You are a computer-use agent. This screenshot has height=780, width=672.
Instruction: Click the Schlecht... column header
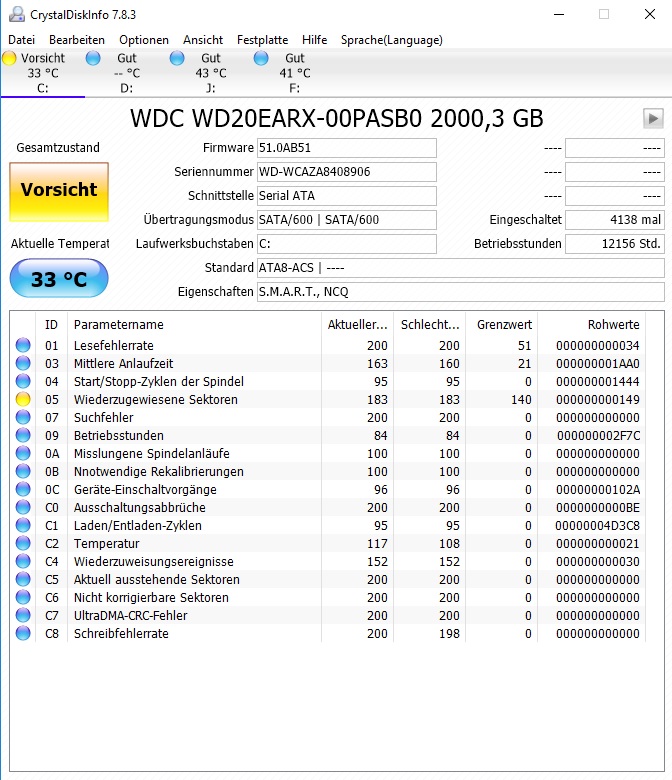coord(430,324)
